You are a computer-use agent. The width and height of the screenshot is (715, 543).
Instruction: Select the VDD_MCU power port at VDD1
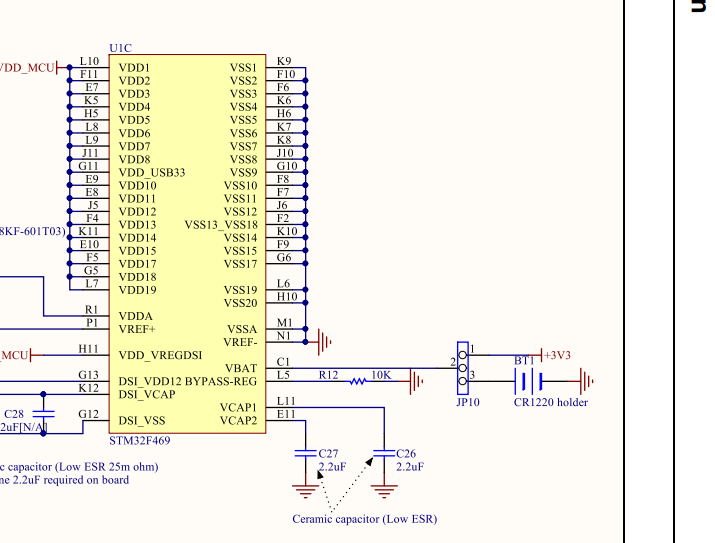pos(28,68)
